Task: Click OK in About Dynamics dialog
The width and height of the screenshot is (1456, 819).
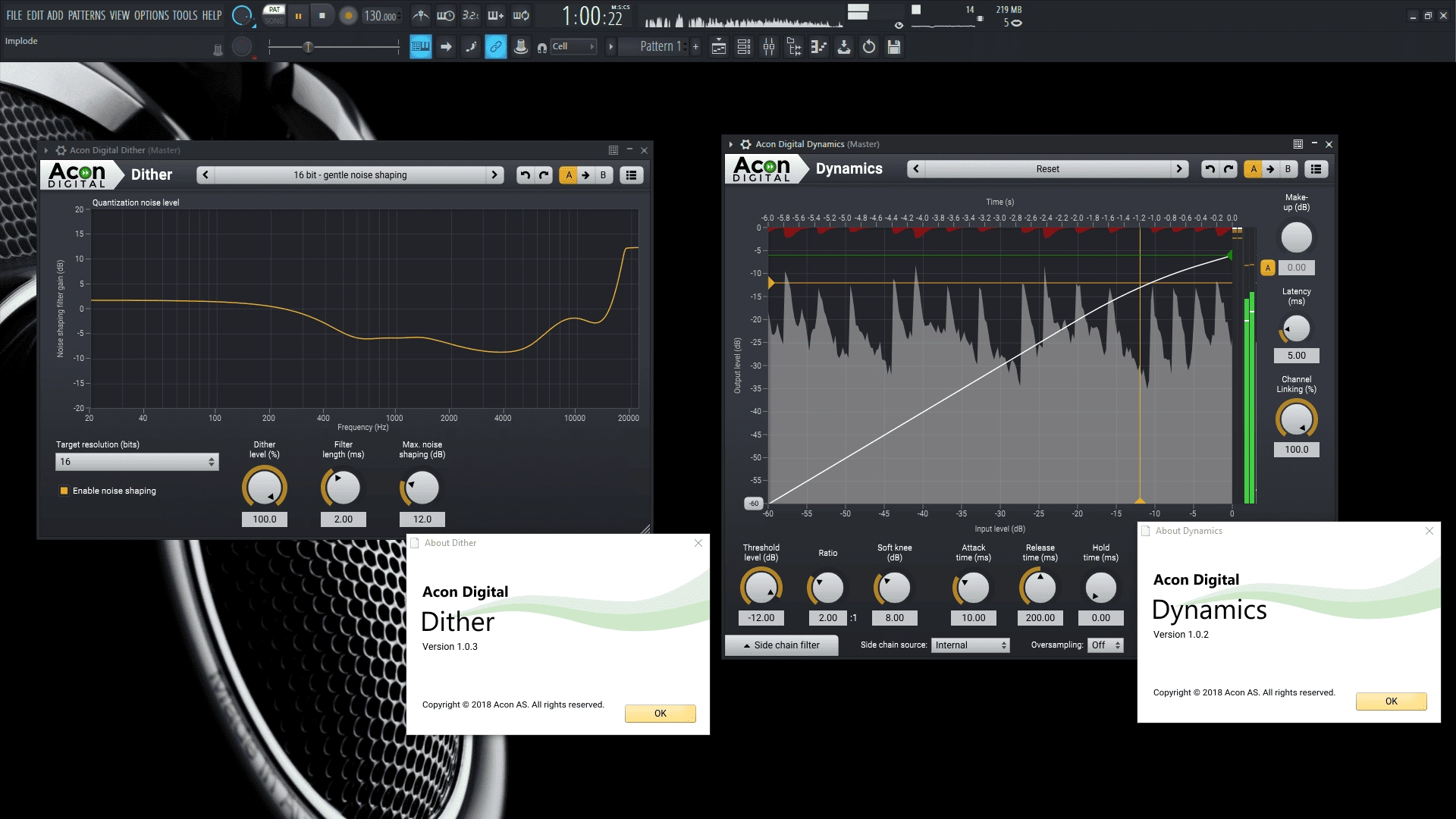Action: 1392,701
